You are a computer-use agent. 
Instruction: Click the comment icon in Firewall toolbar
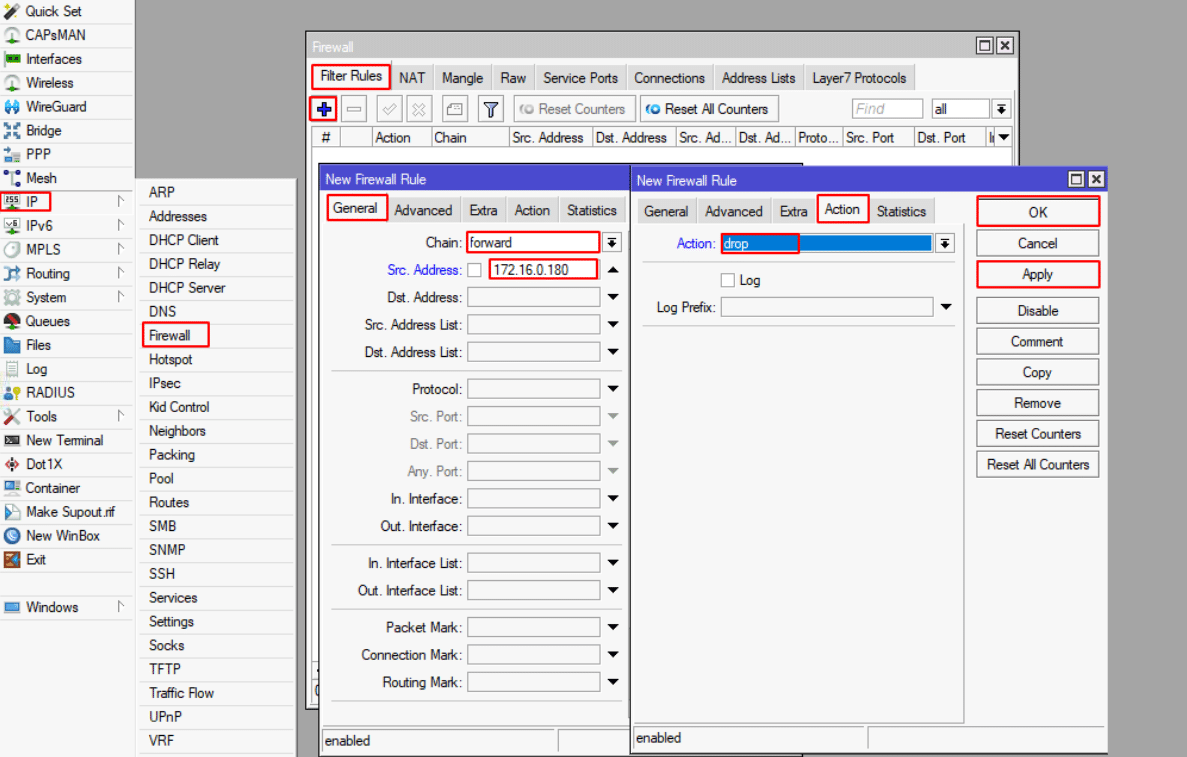click(x=454, y=109)
